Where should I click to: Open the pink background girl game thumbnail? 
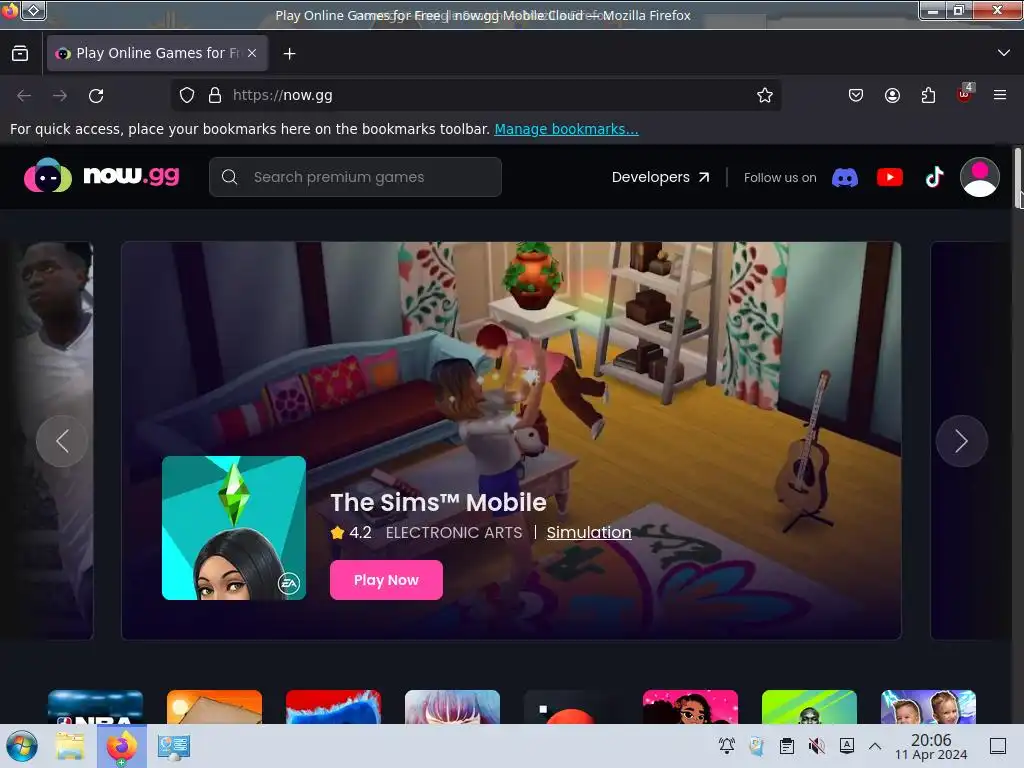(690, 707)
